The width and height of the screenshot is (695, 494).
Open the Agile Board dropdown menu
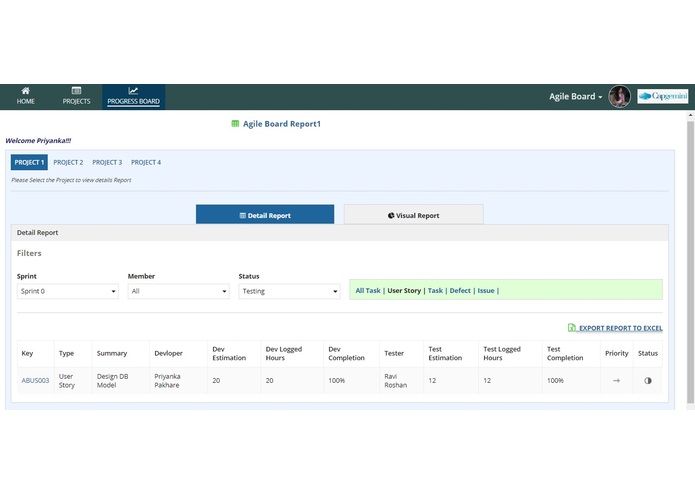pos(575,97)
